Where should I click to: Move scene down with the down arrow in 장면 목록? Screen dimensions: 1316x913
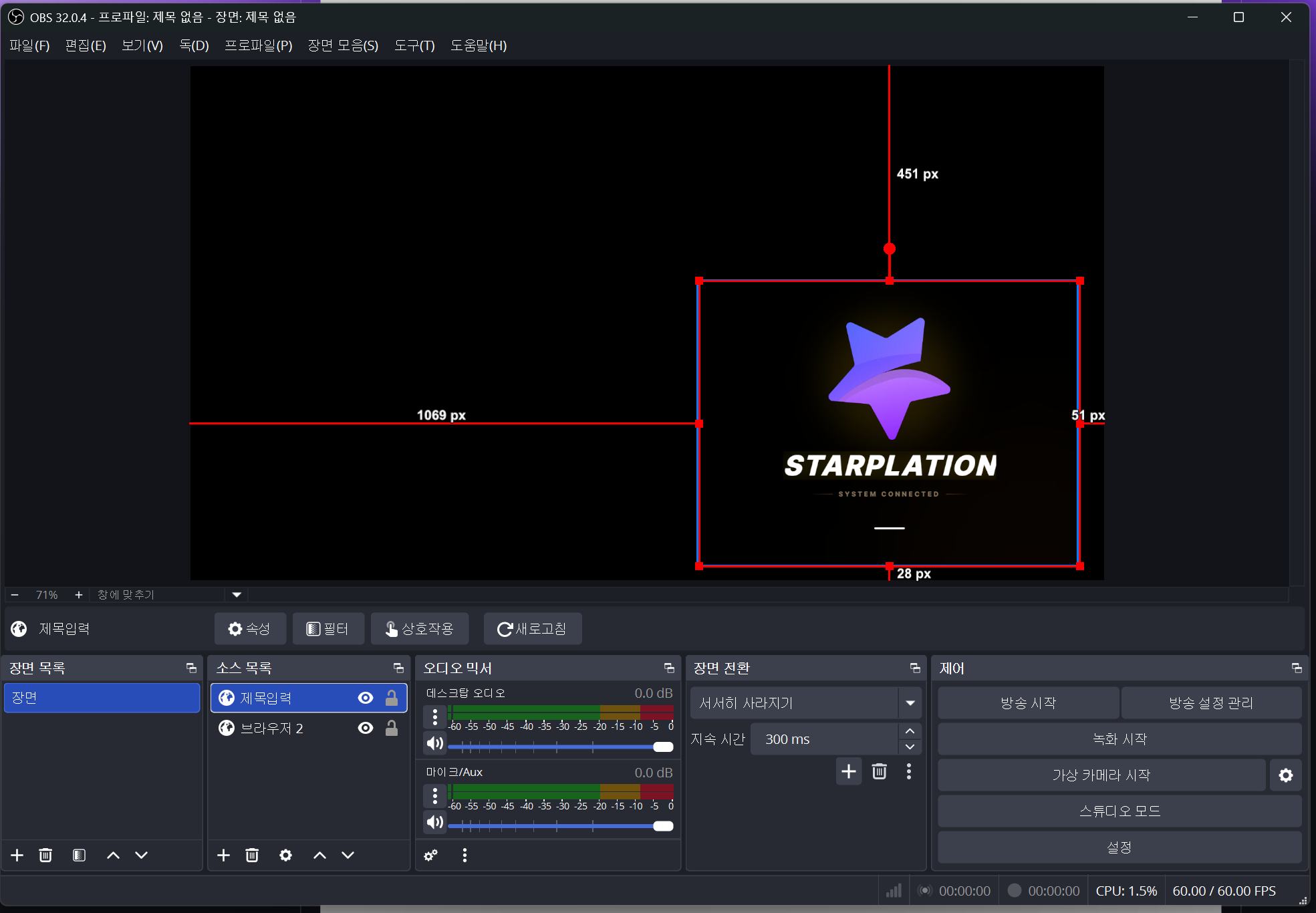click(142, 855)
